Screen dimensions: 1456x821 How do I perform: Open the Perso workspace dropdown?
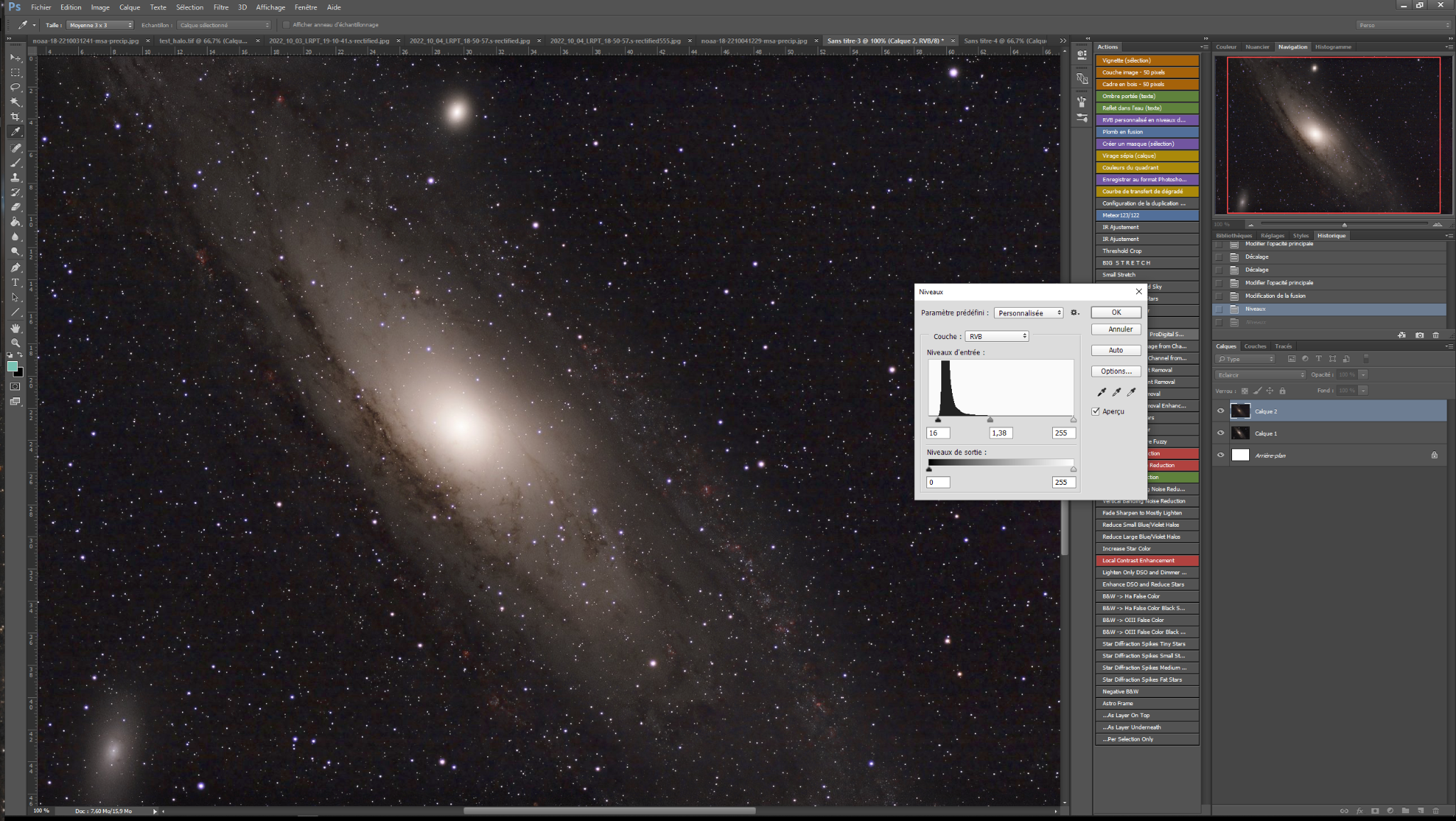(1403, 25)
